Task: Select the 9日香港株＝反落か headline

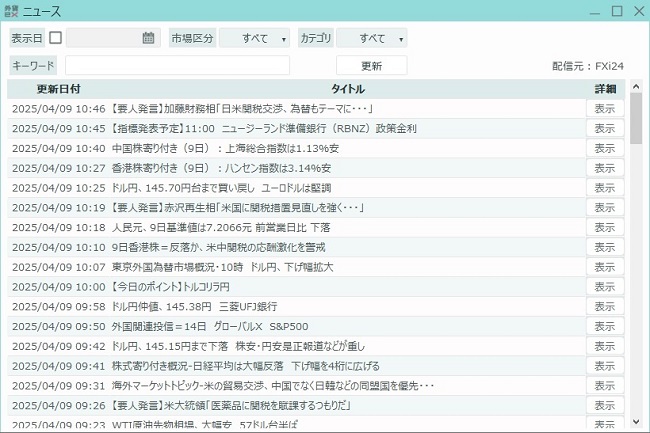Action: (x=218, y=247)
